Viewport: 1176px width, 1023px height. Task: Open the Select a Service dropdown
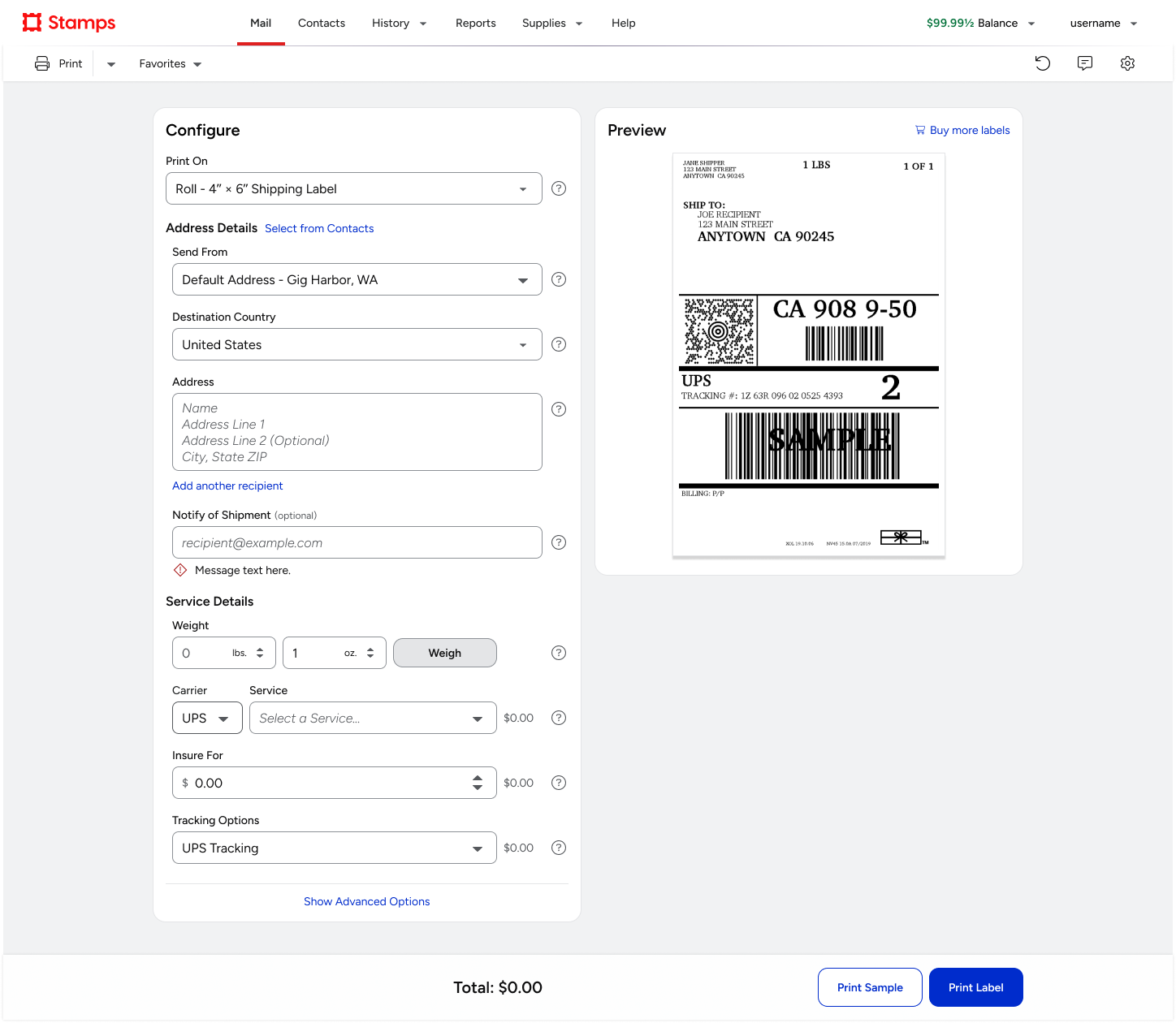373,718
